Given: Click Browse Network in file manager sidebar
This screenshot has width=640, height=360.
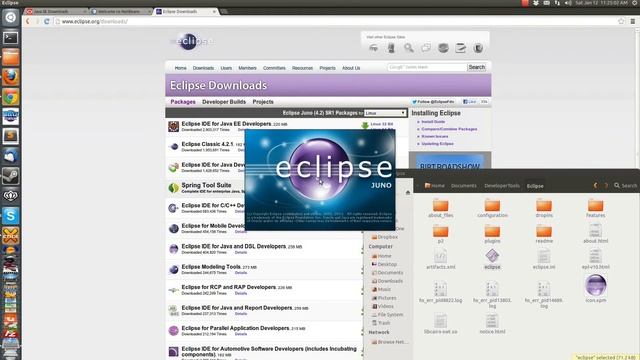Looking at the screenshot, I should tap(389, 342).
